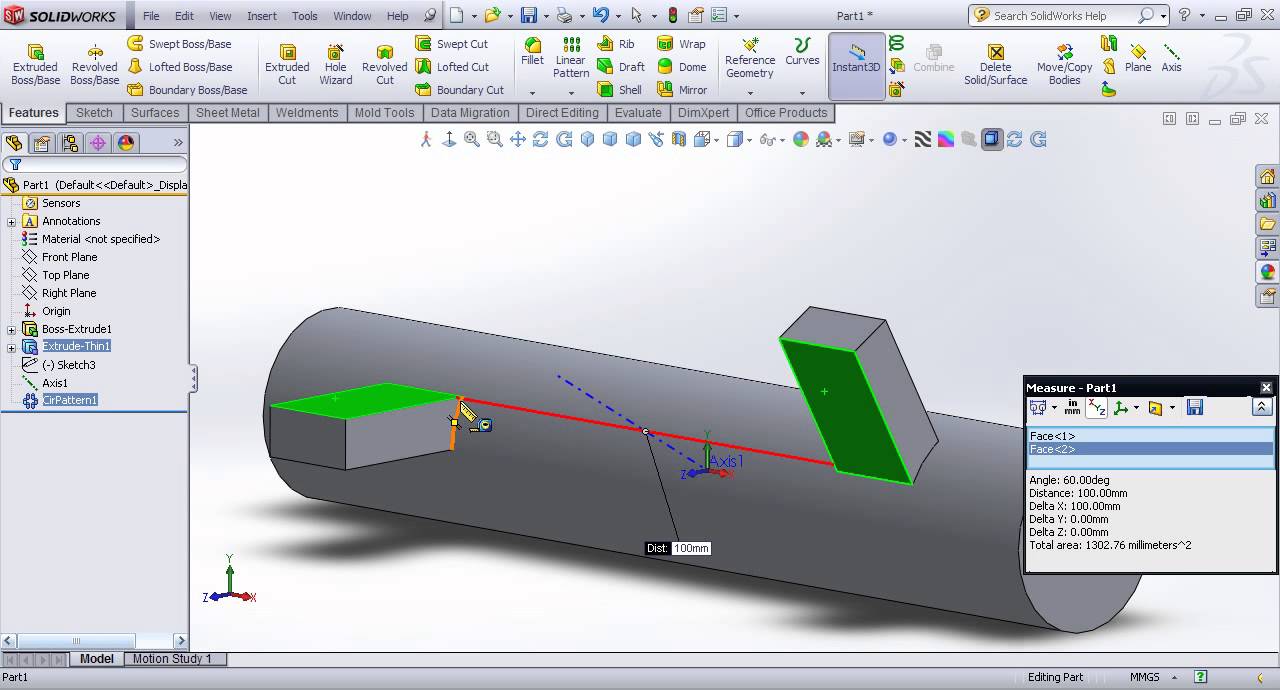This screenshot has height=690, width=1280.
Task: Select Face<1> in Measure list
Action: point(1150,436)
